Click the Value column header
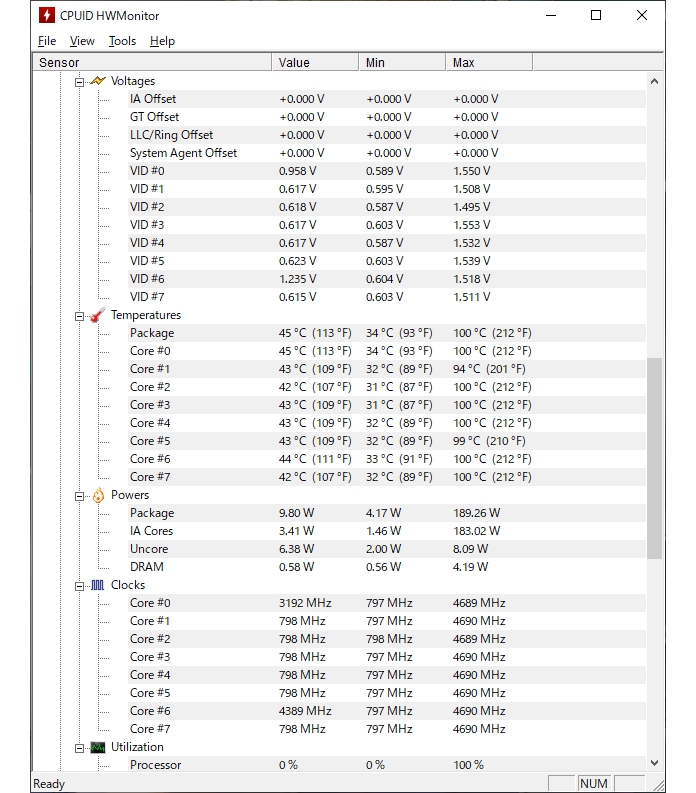Image resolution: width=696 pixels, height=793 pixels. point(316,62)
